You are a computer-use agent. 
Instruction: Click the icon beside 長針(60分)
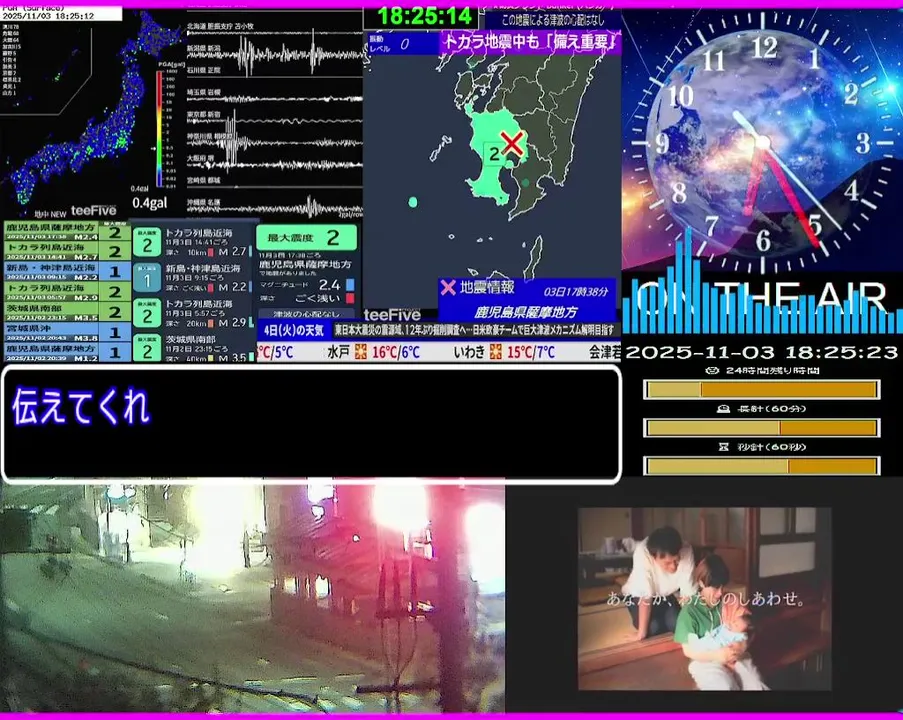click(723, 408)
